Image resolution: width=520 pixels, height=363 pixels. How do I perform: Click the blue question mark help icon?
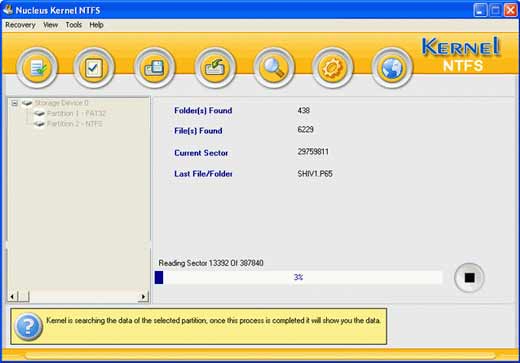tap(28, 326)
